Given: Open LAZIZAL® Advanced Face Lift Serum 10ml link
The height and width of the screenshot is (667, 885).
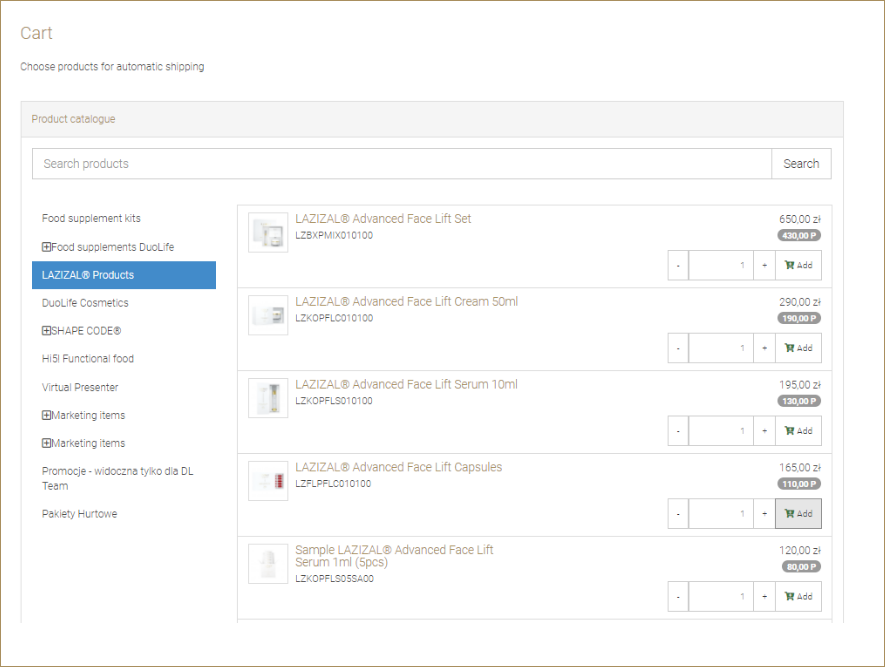Looking at the screenshot, I should point(406,385).
